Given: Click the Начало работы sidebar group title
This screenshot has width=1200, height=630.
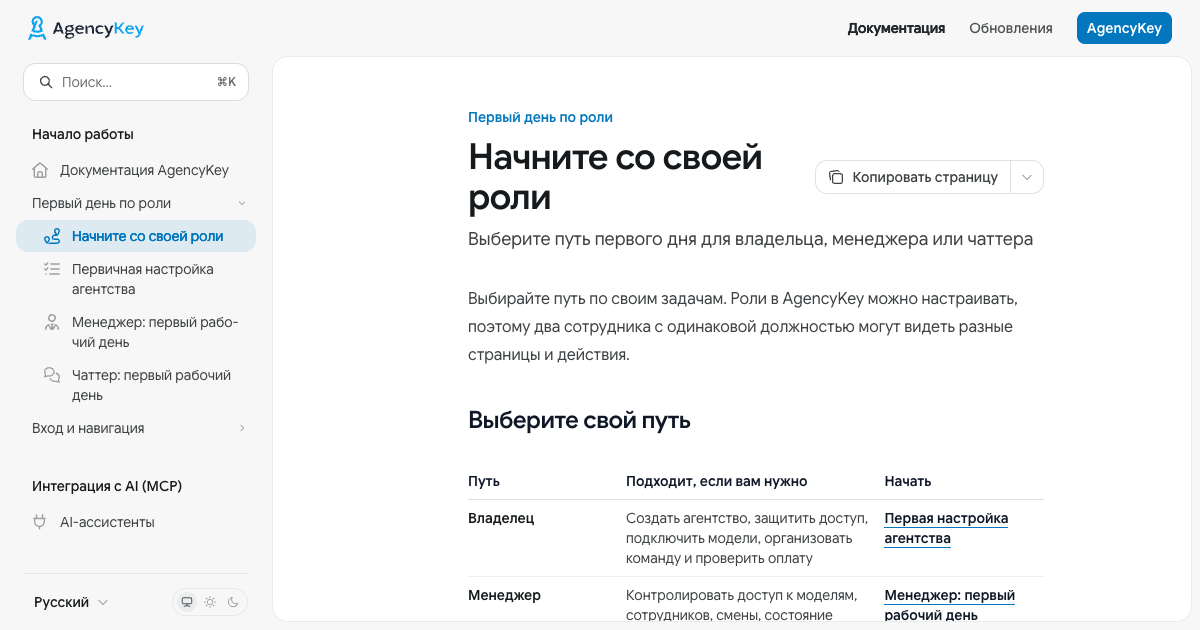Looking at the screenshot, I should 83,134.
